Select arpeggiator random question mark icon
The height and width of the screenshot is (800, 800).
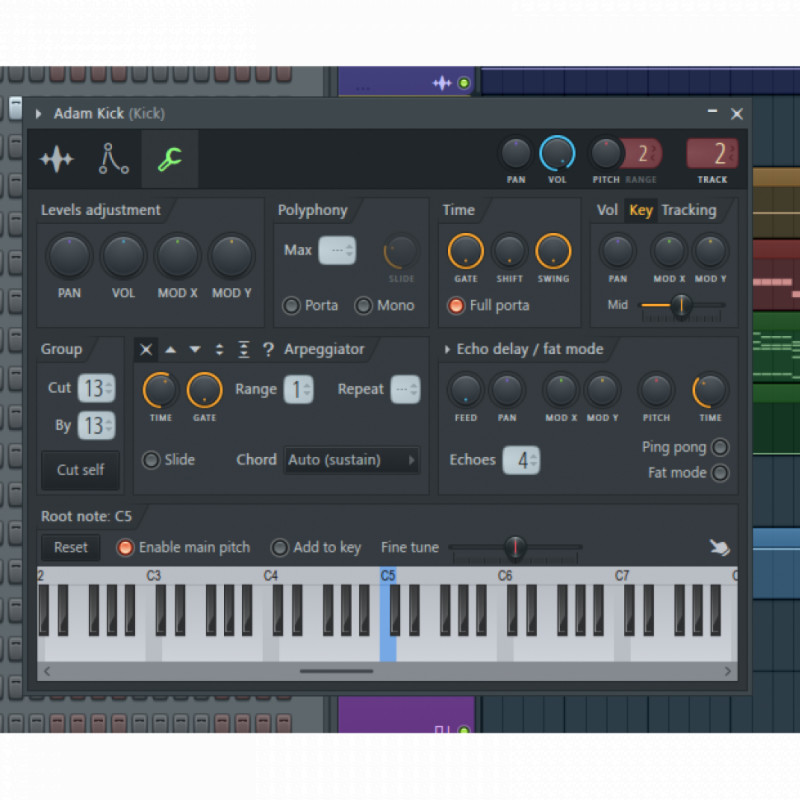click(268, 349)
